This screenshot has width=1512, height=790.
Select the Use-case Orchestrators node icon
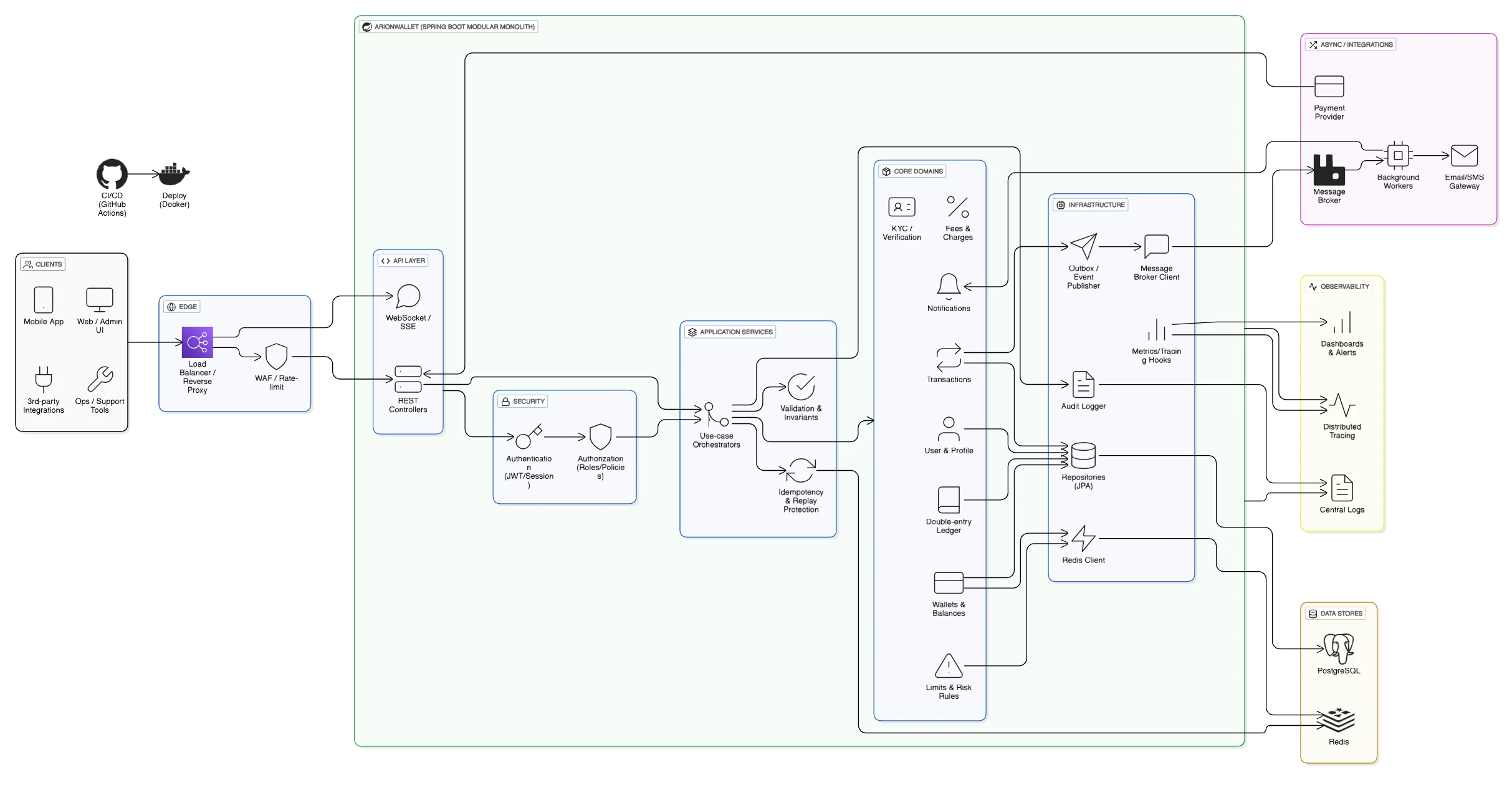click(715, 415)
